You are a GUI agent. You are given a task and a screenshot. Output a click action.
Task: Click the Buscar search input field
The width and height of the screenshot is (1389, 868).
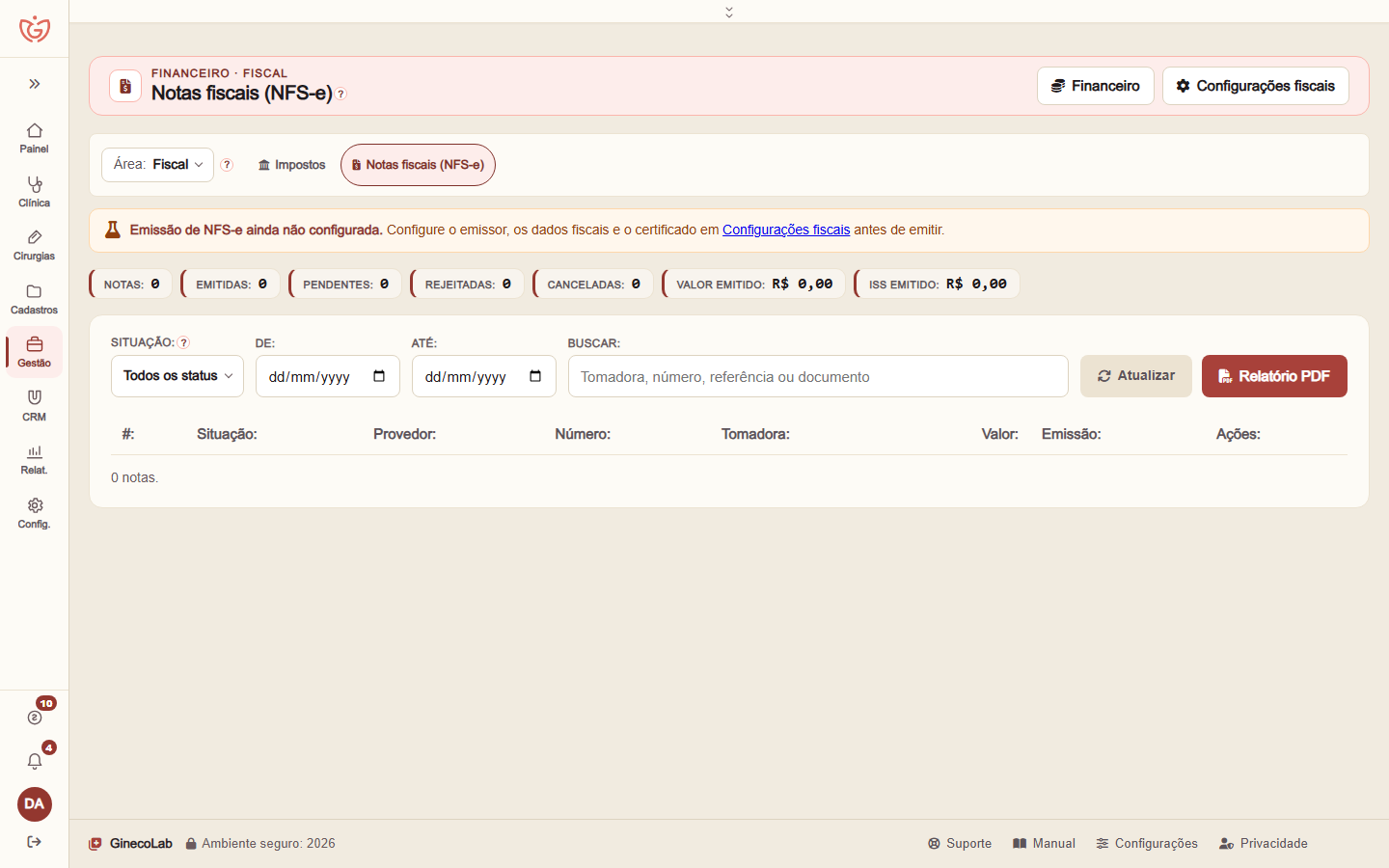(x=818, y=376)
